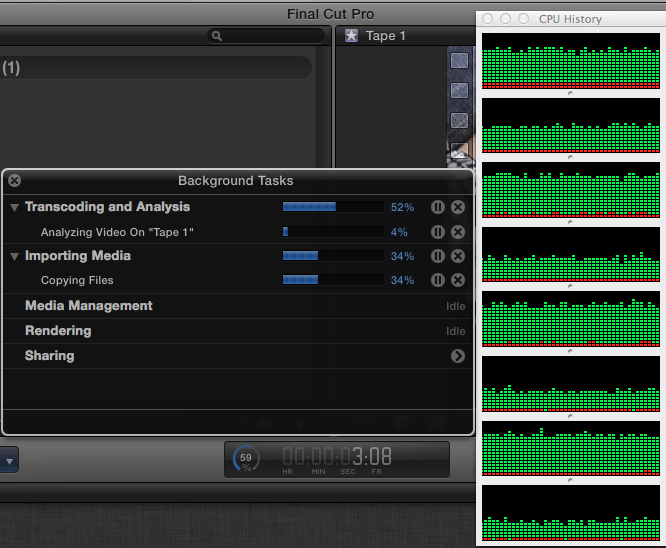
Task: Click the Copying Files label
Action: pos(77,280)
